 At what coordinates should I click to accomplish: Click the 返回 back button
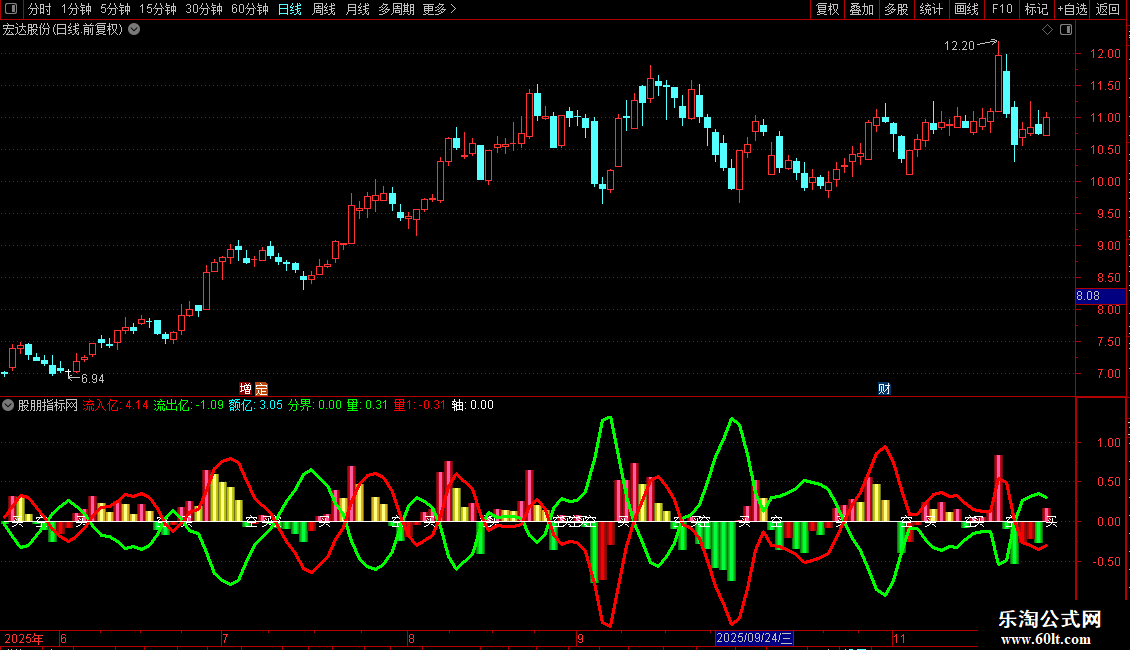(x=1108, y=9)
